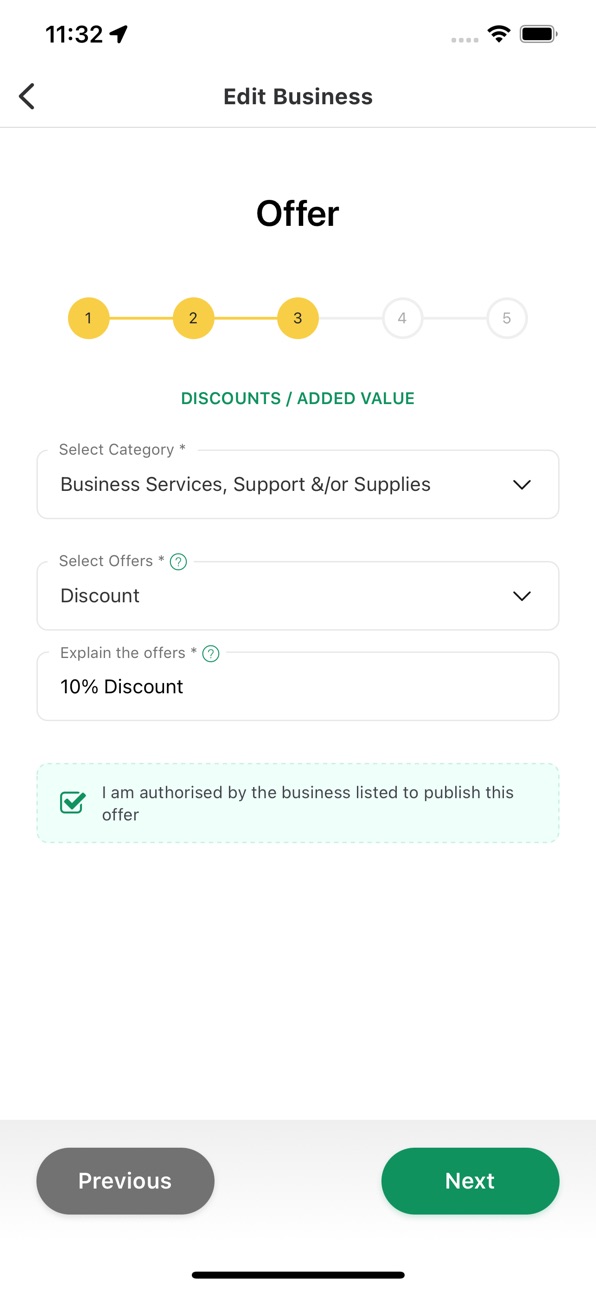Uncheck the authorised by business checkbox

pyautogui.click(x=73, y=802)
